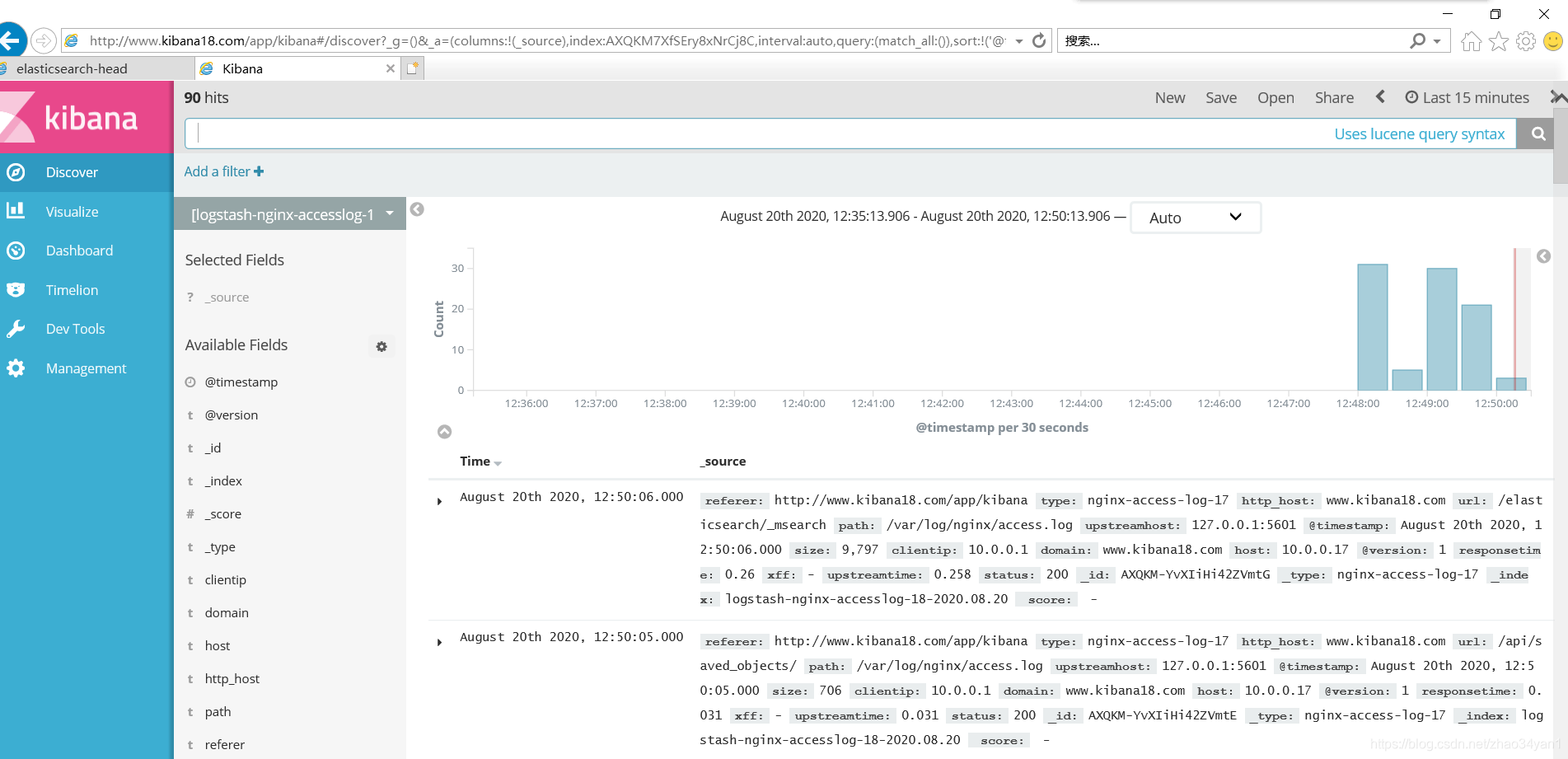Select the @version field
The width and height of the screenshot is (1568, 759).
pyautogui.click(x=232, y=415)
